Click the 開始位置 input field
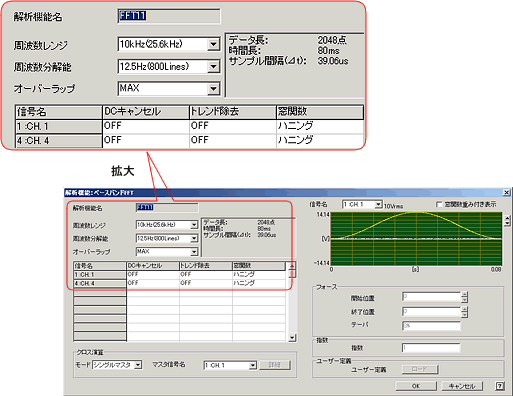This screenshot has width=513, height=396. point(431,297)
